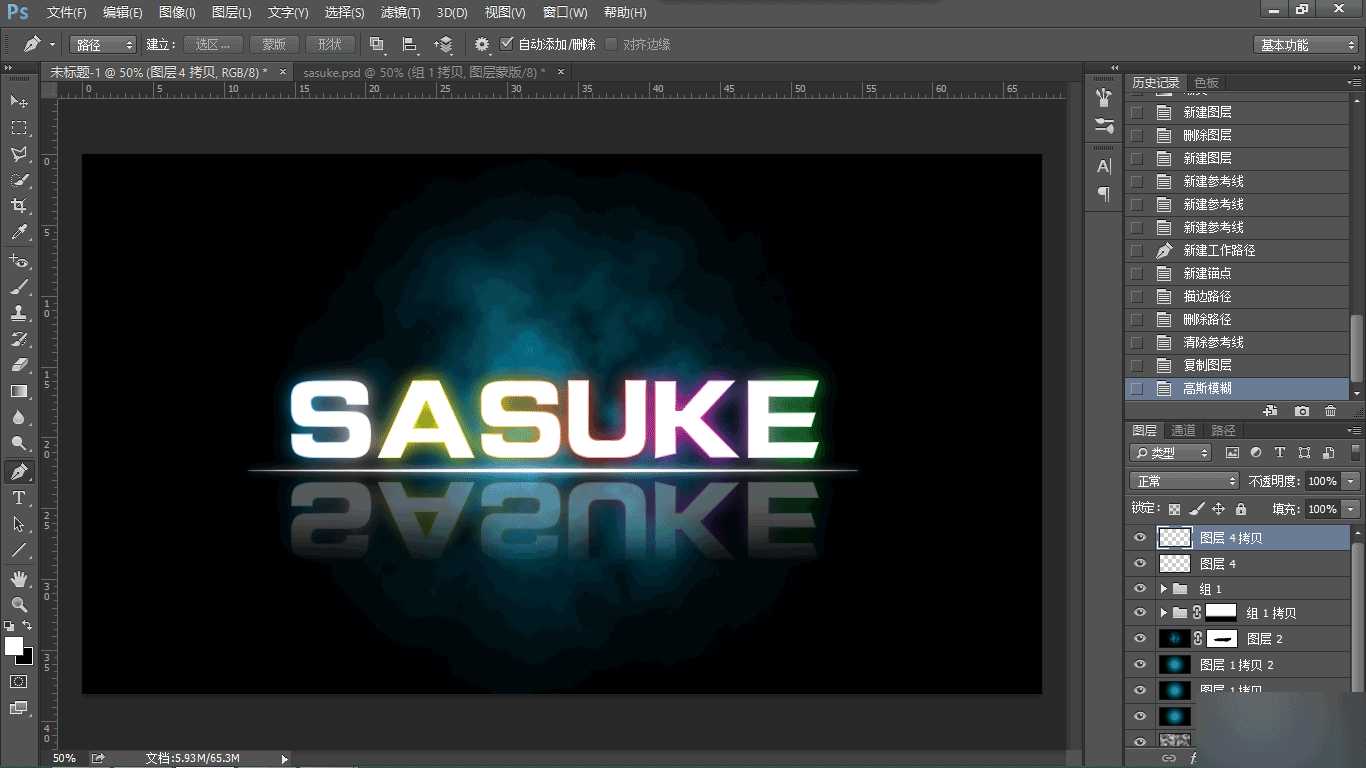Select the Move tool
The image size is (1366, 768).
[19, 102]
